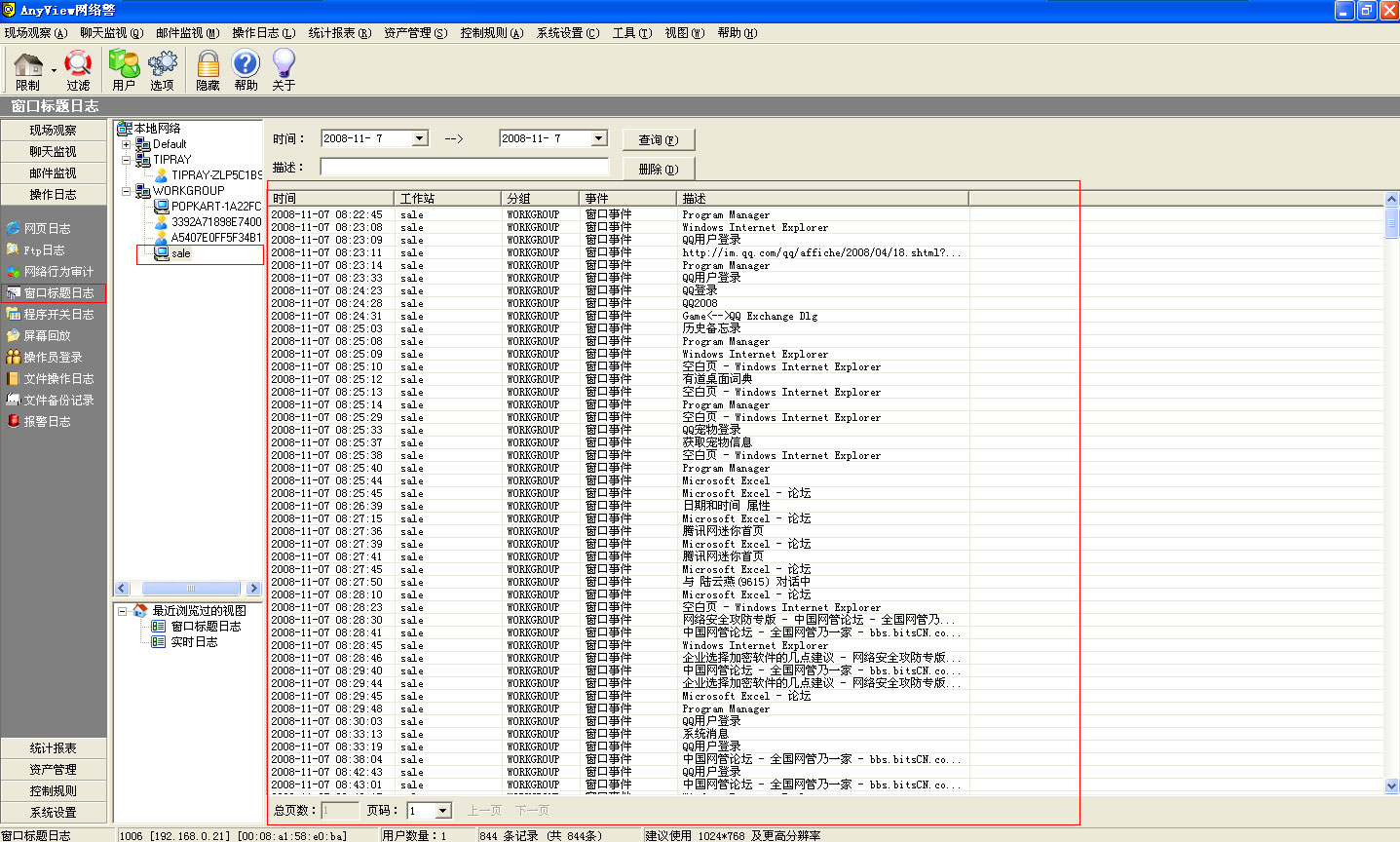The height and width of the screenshot is (842, 1400).
Task: Open the 资产管理 menu
Action: pyautogui.click(x=416, y=33)
